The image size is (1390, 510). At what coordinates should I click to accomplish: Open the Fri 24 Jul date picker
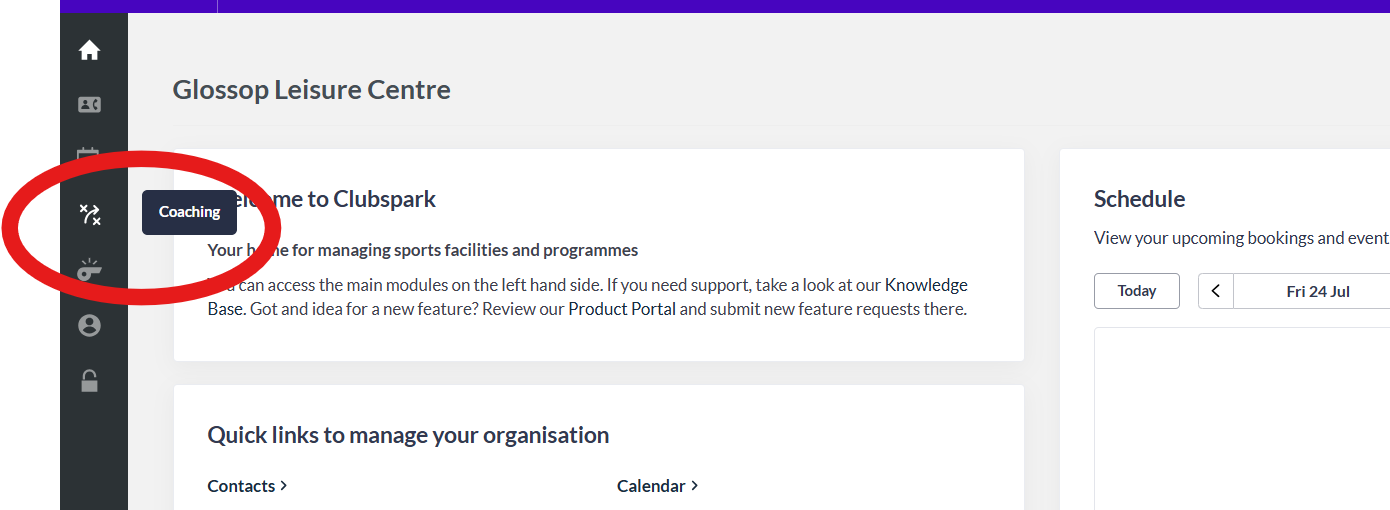(1318, 291)
